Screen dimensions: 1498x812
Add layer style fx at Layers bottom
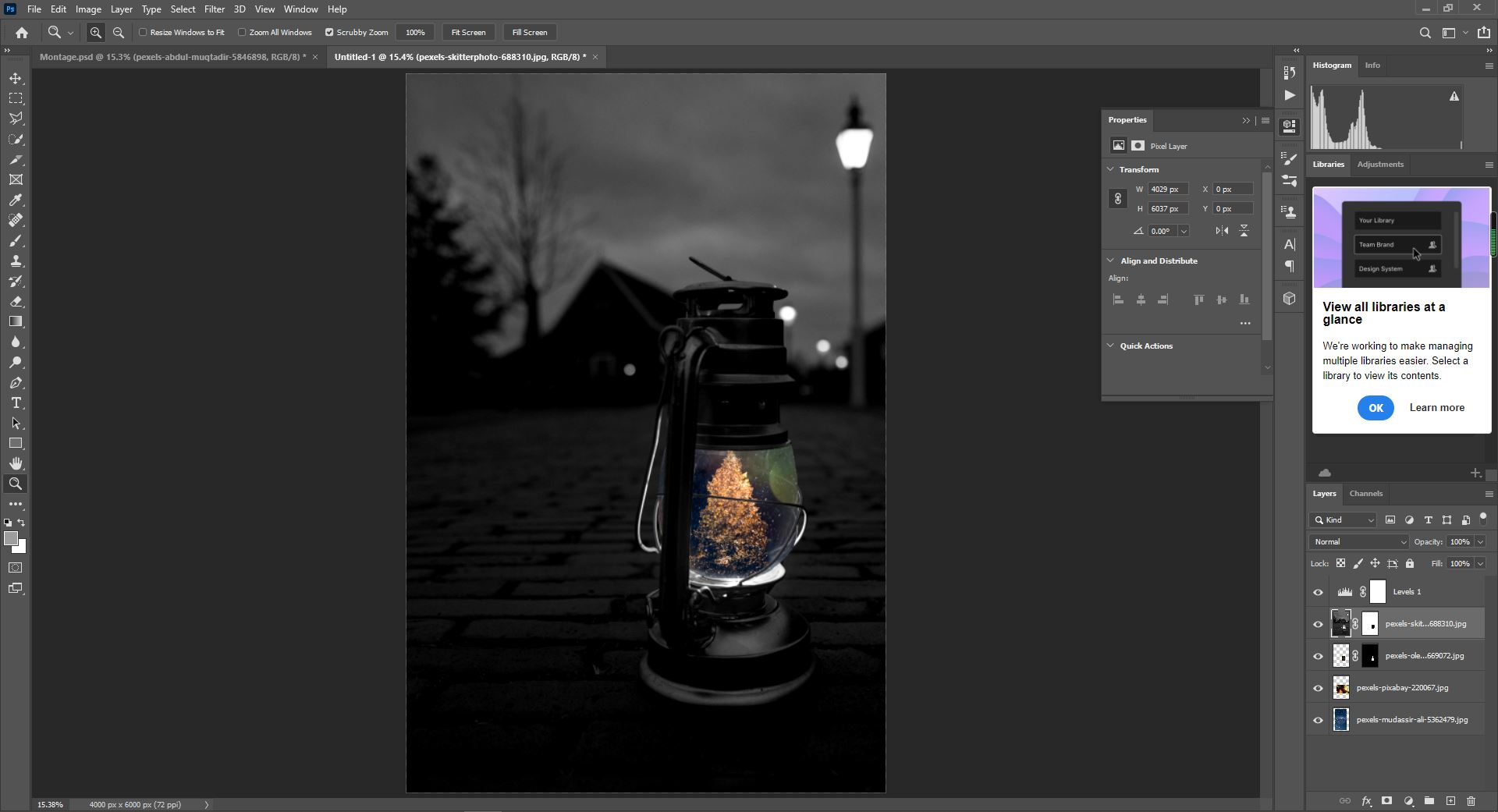1366,801
